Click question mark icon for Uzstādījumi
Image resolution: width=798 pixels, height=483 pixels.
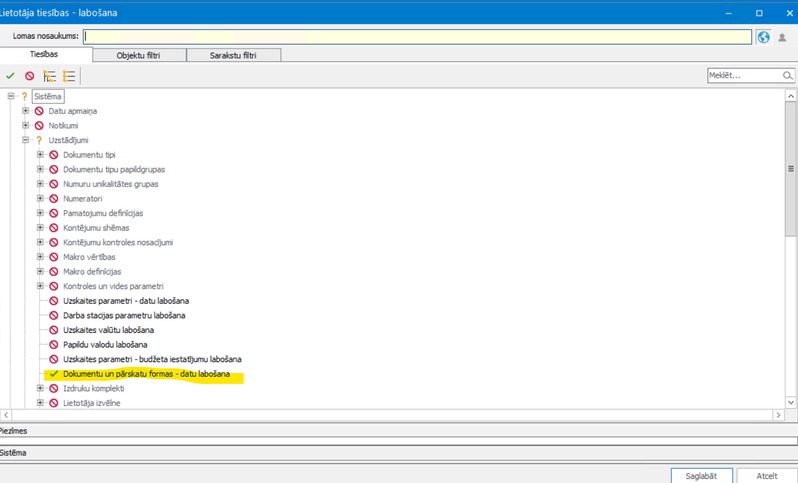[x=39, y=140]
